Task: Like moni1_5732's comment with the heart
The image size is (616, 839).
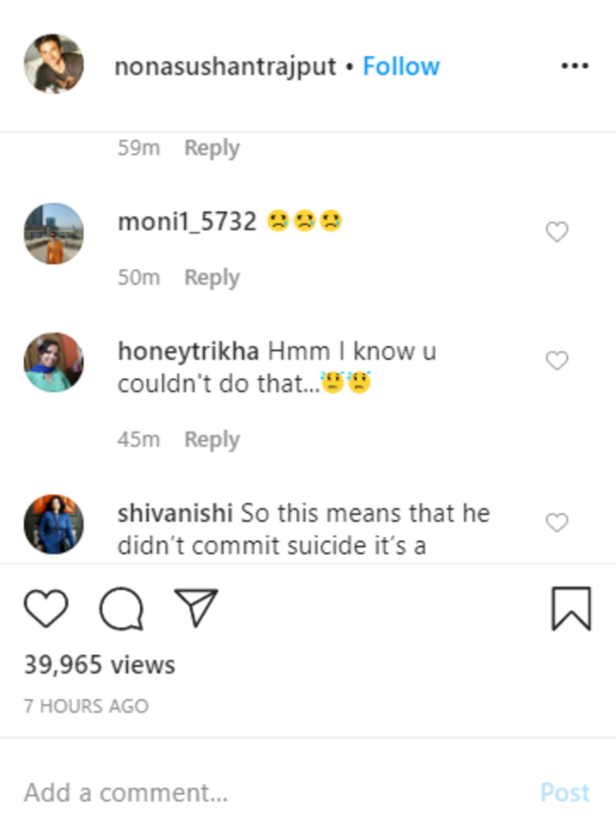Action: coord(556,231)
